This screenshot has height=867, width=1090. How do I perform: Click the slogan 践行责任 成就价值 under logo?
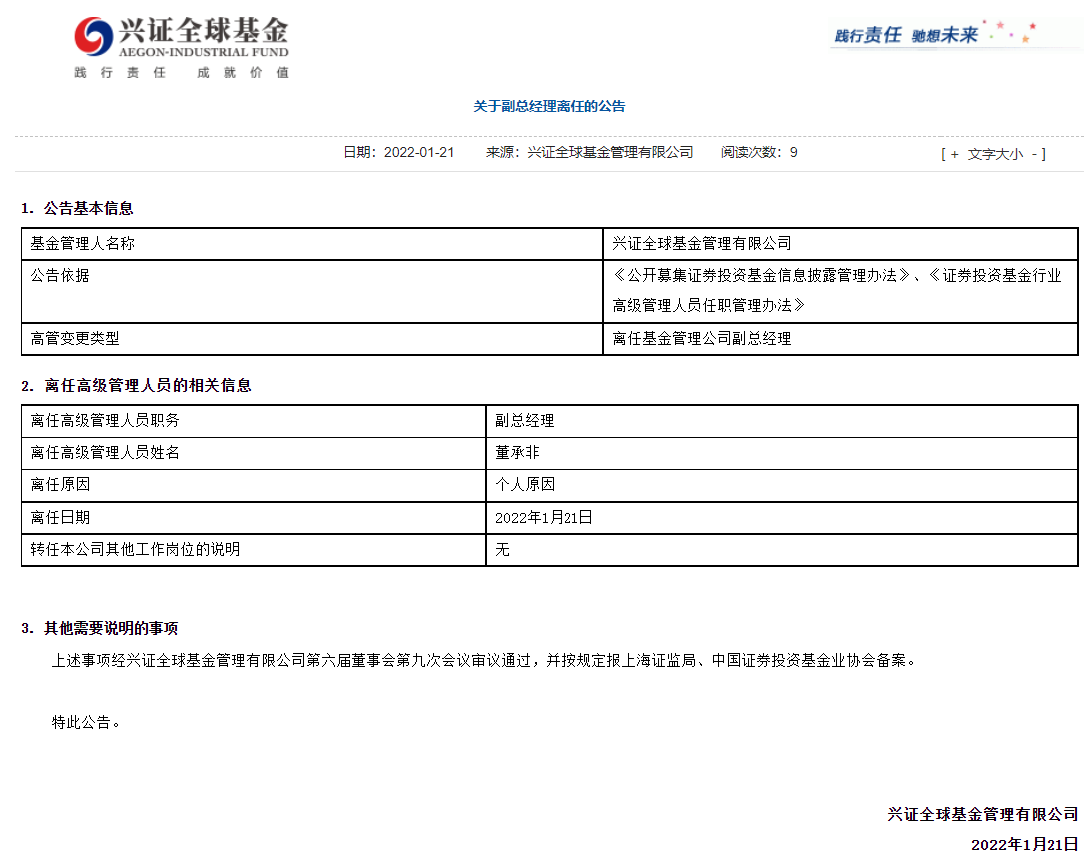point(181,72)
